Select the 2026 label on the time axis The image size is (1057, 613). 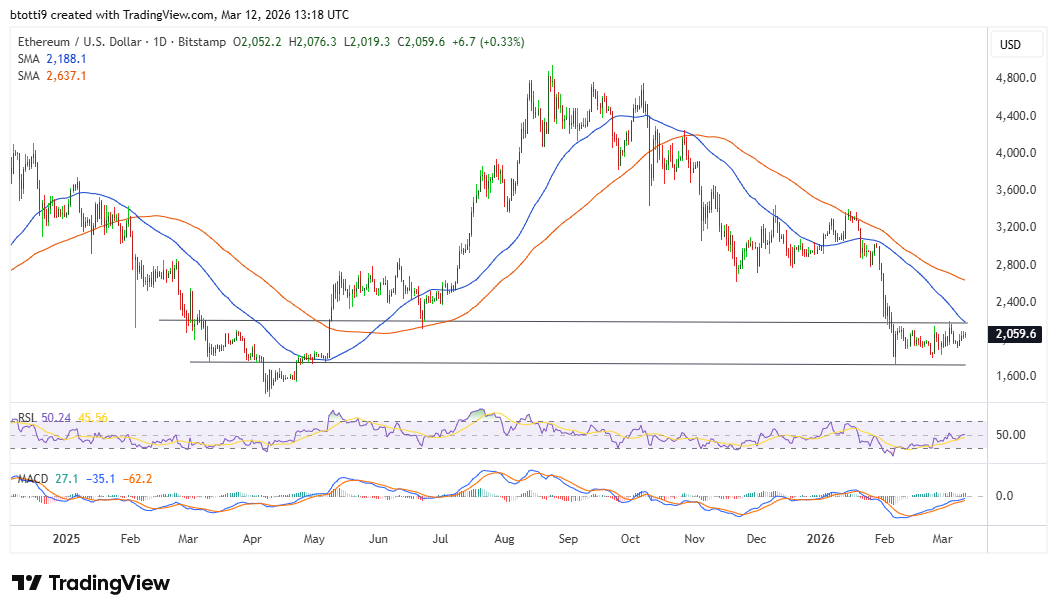coord(820,539)
